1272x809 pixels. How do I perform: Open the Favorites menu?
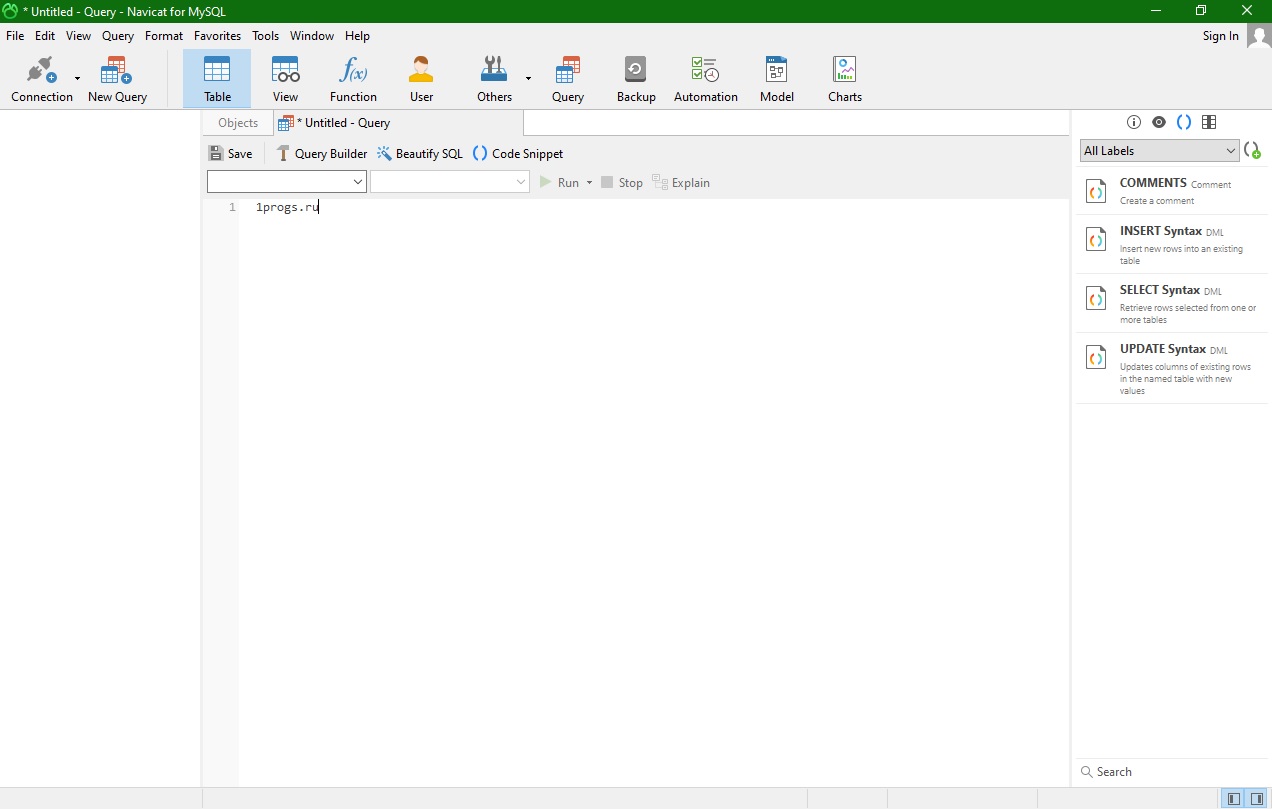[x=217, y=36]
